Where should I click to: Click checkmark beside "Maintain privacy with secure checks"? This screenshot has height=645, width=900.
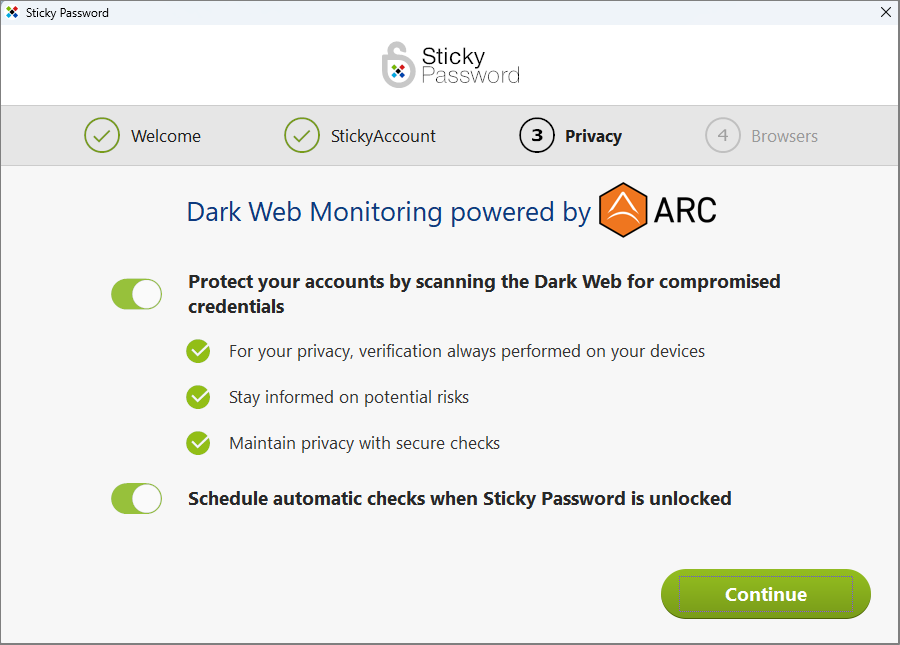point(198,443)
